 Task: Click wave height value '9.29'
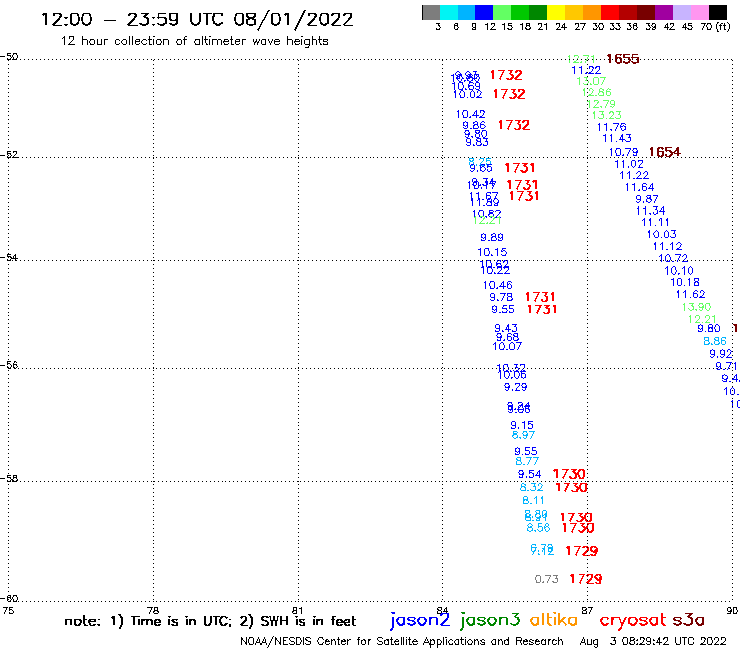pos(515,387)
